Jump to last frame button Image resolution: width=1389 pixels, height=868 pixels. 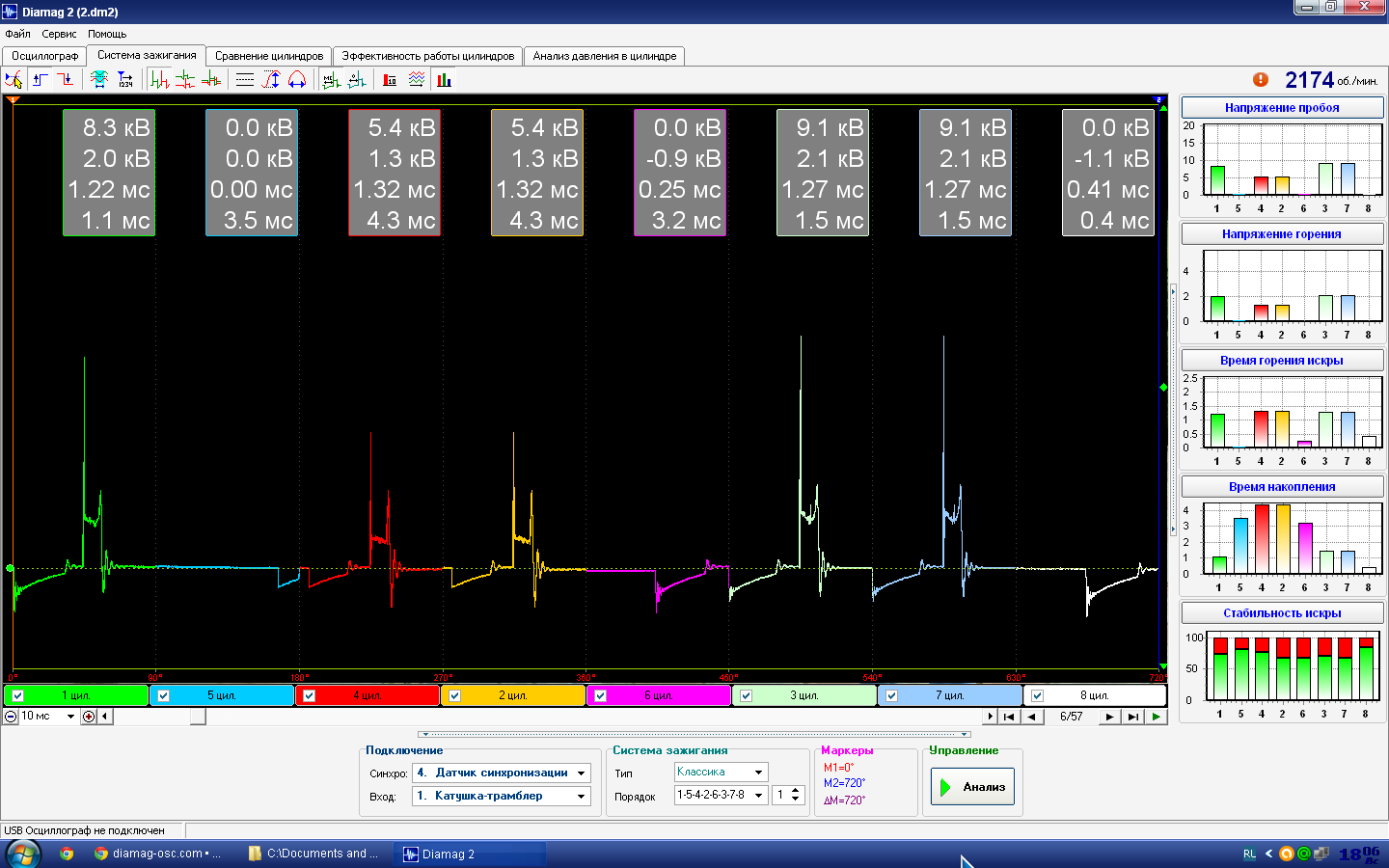[x=1133, y=717]
